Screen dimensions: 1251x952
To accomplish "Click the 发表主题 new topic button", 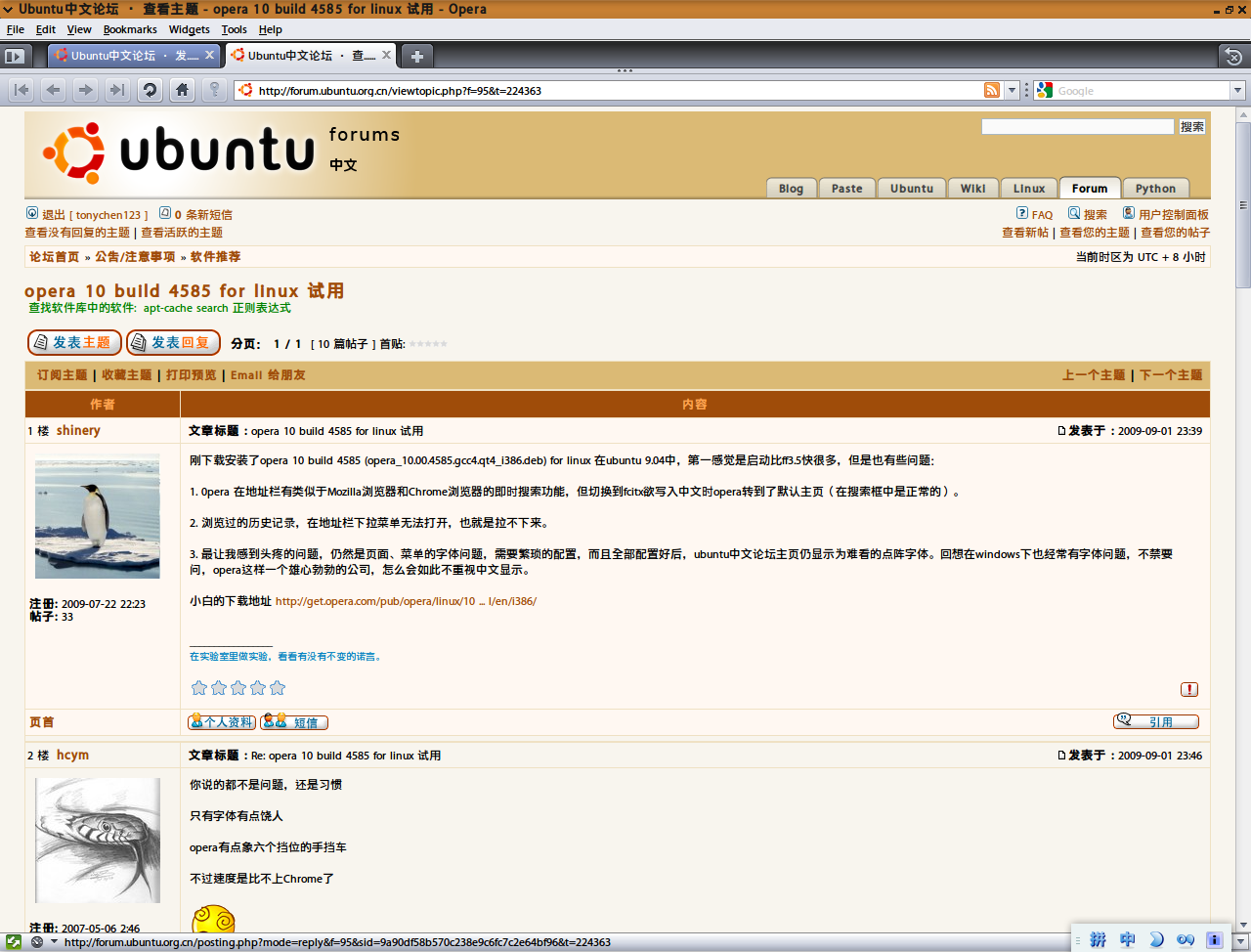I will [74, 342].
